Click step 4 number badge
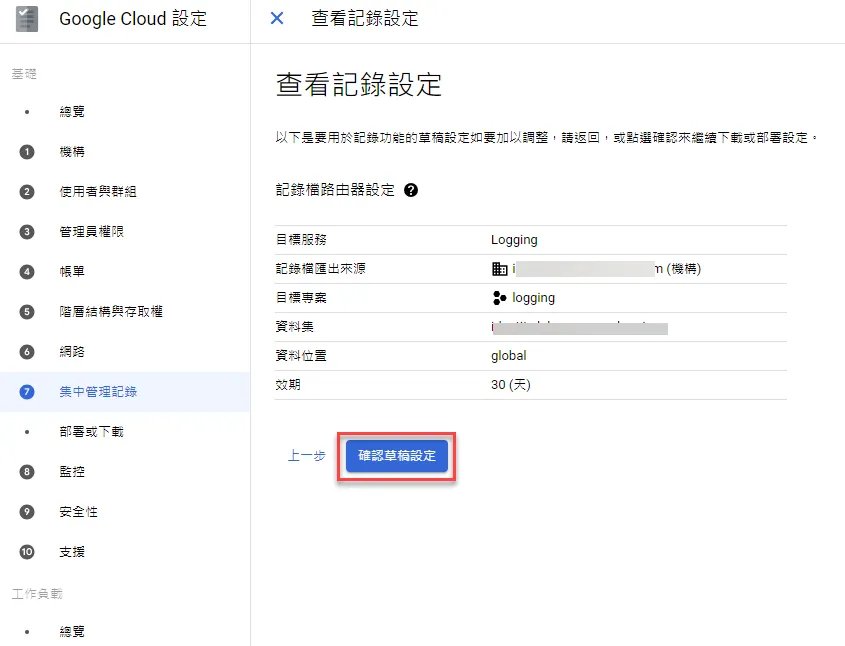845x646 pixels. pyautogui.click(x=27, y=272)
